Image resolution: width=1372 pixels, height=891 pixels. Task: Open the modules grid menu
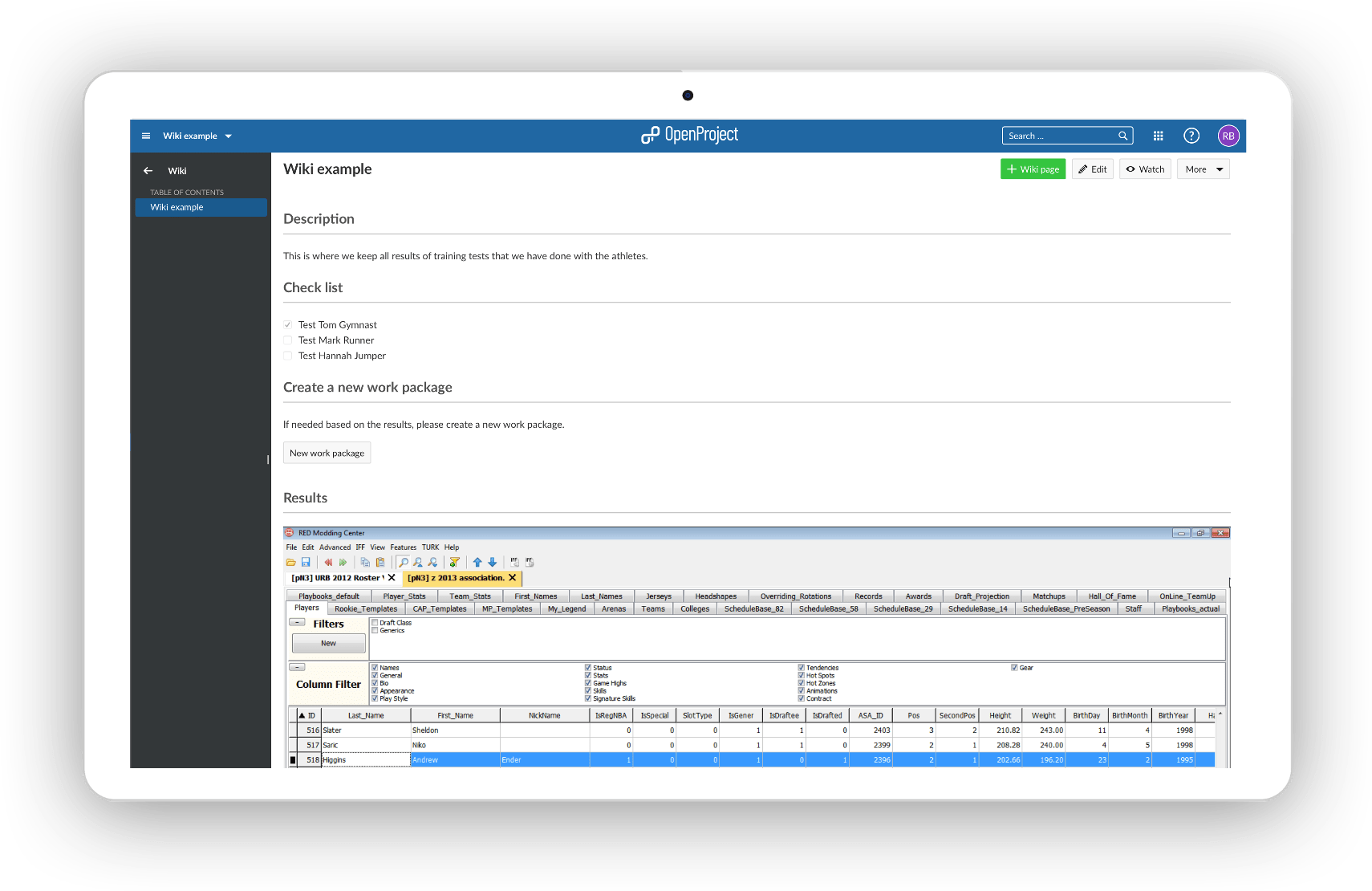click(x=1158, y=136)
